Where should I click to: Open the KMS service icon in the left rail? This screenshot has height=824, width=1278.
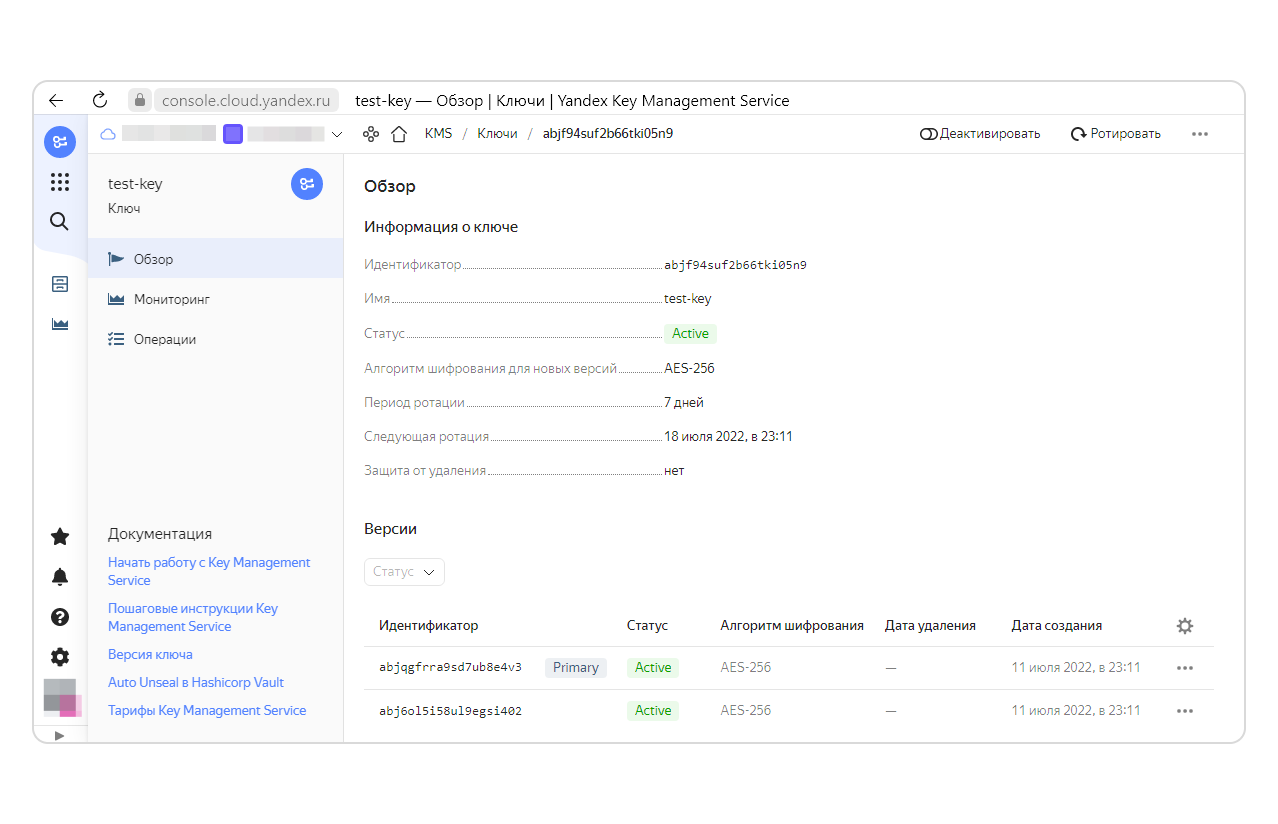[x=60, y=142]
